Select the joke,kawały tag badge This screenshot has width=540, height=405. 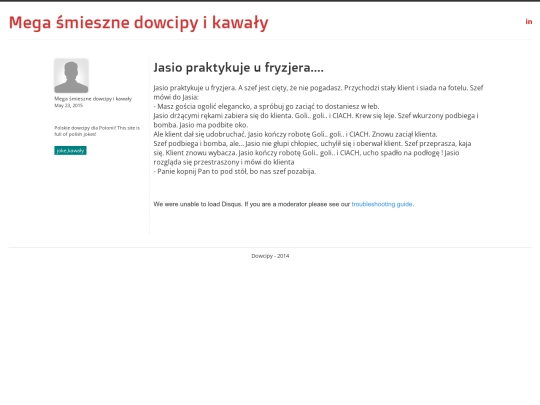[x=70, y=150]
